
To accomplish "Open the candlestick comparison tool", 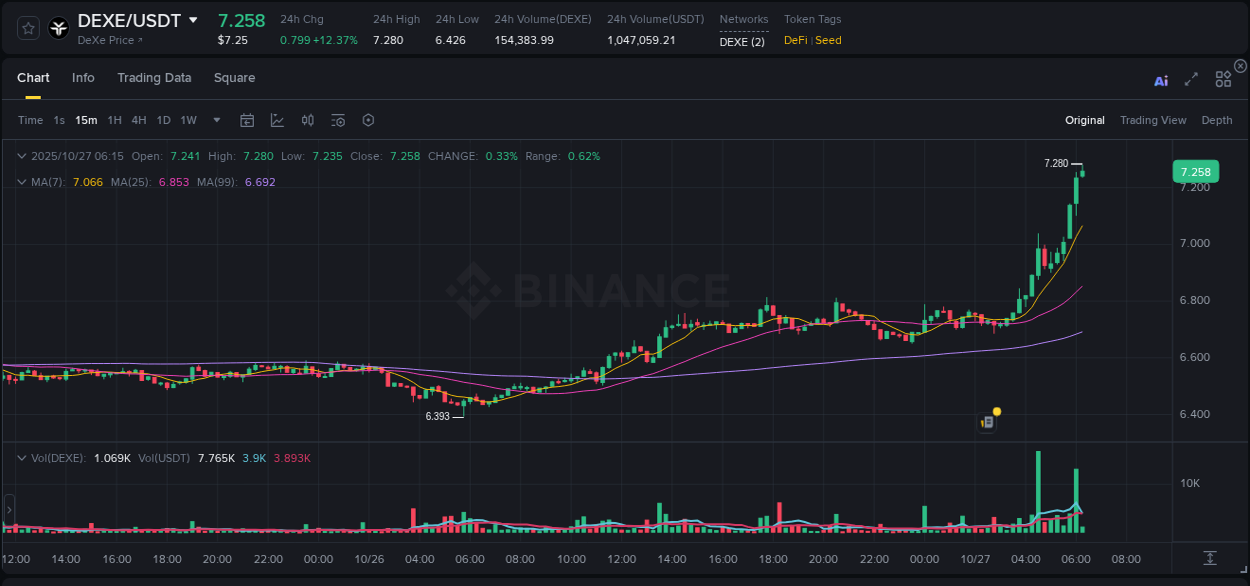I will [308, 120].
